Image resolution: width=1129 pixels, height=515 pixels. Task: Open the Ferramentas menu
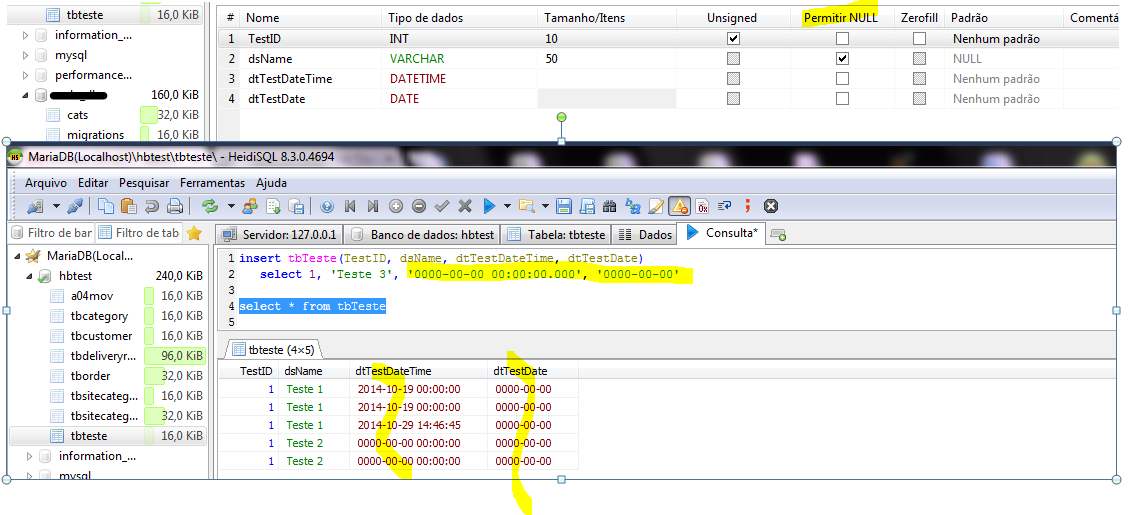(x=212, y=183)
